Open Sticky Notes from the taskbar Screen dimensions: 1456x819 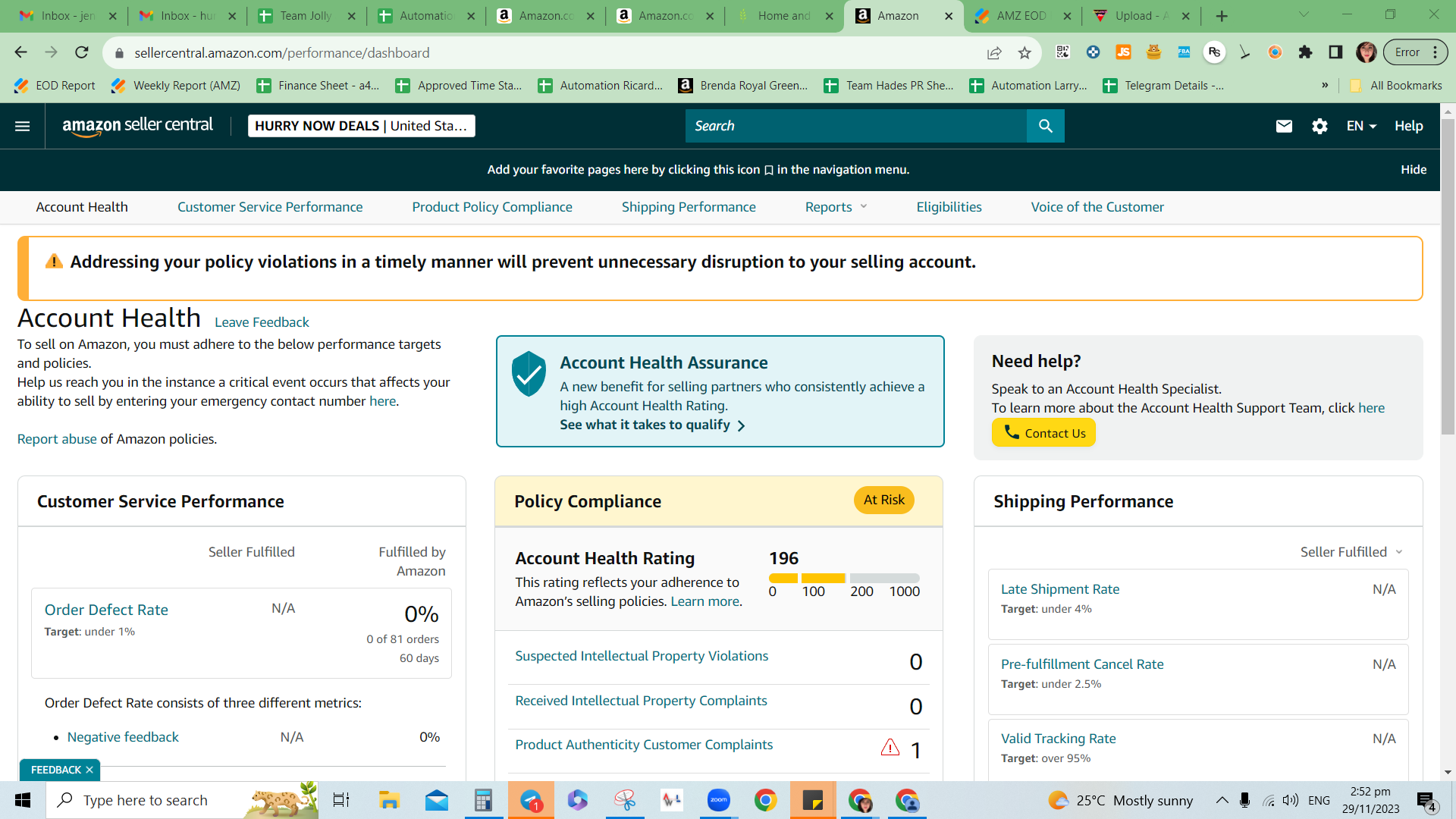point(813,800)
